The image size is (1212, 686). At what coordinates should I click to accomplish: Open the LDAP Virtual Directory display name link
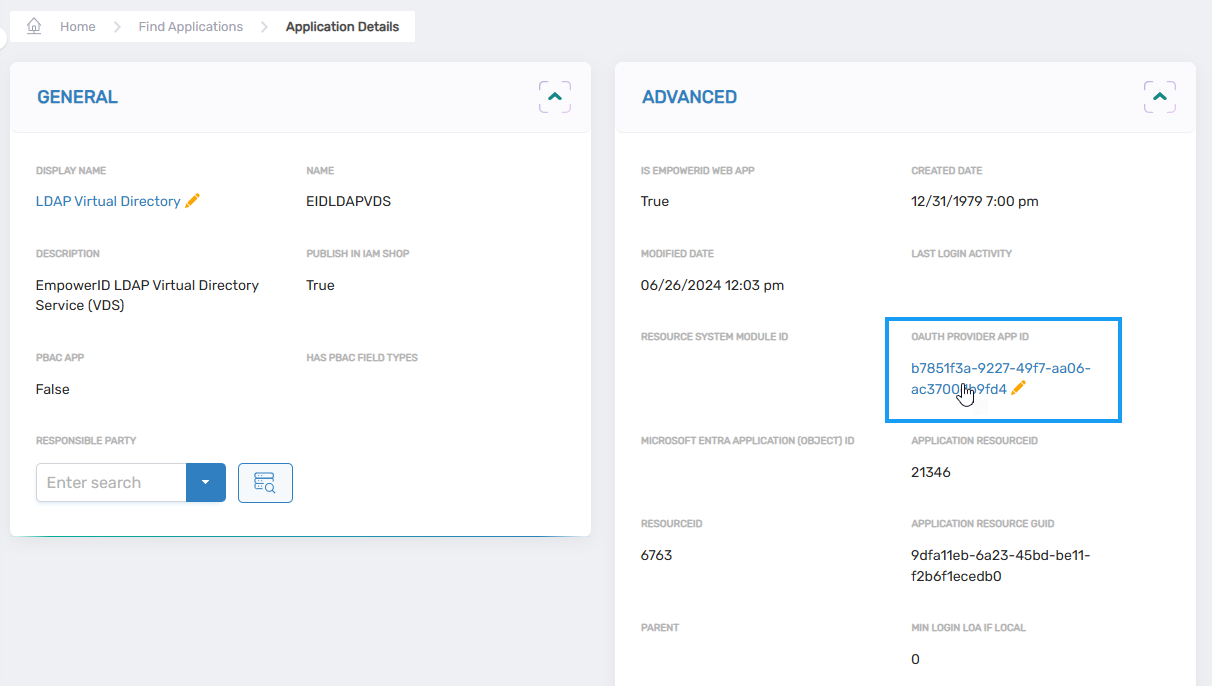108,201
